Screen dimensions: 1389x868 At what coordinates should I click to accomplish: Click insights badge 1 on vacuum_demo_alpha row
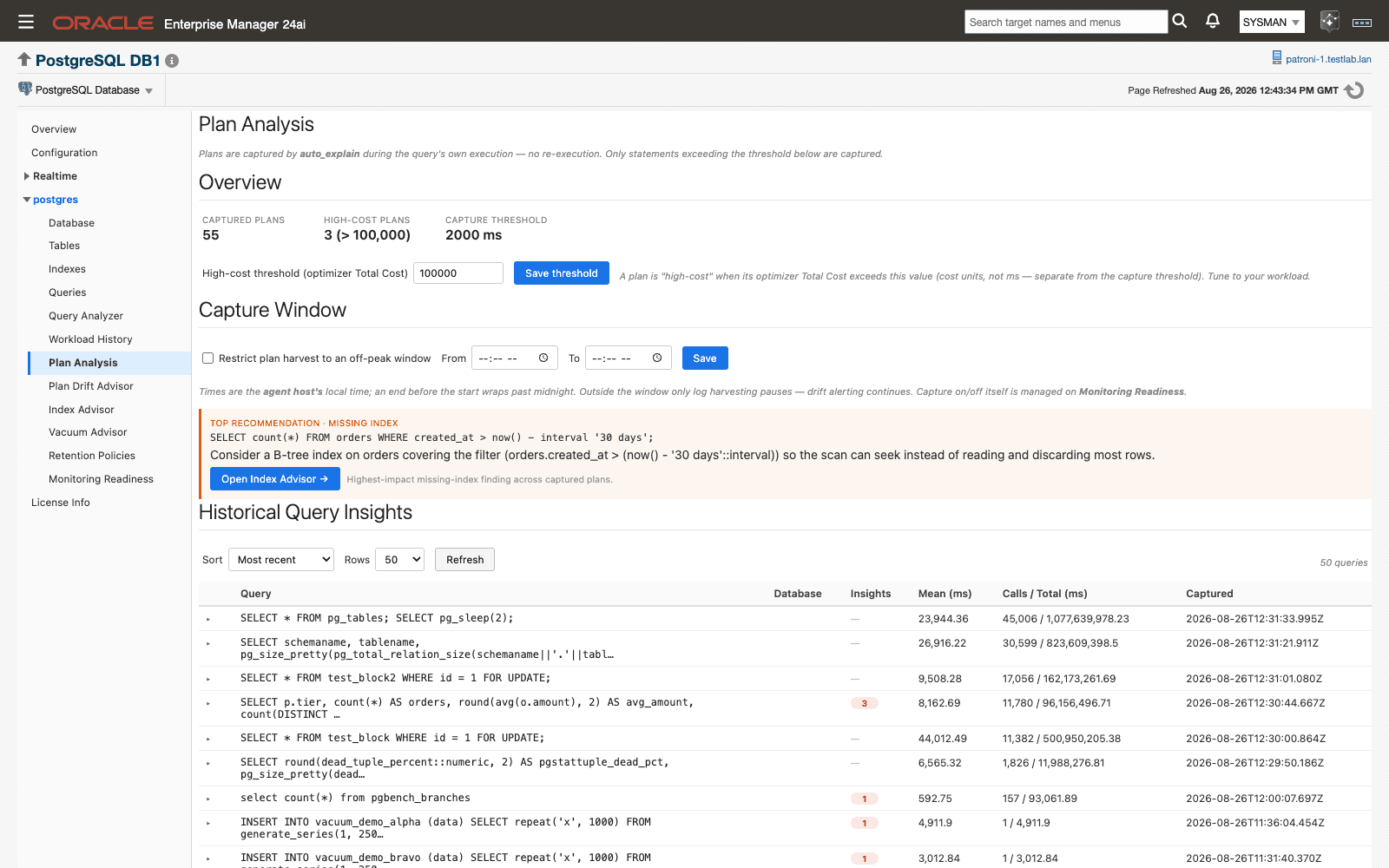(865, 823)
